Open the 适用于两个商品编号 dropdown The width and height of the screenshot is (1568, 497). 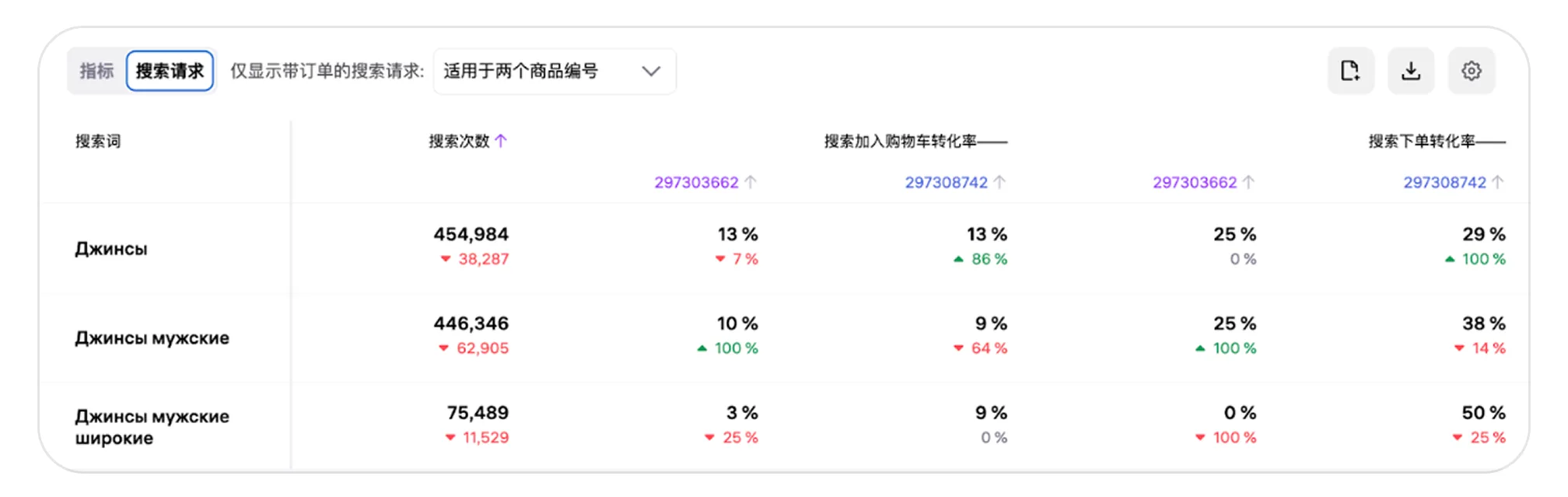pos(554,71)
